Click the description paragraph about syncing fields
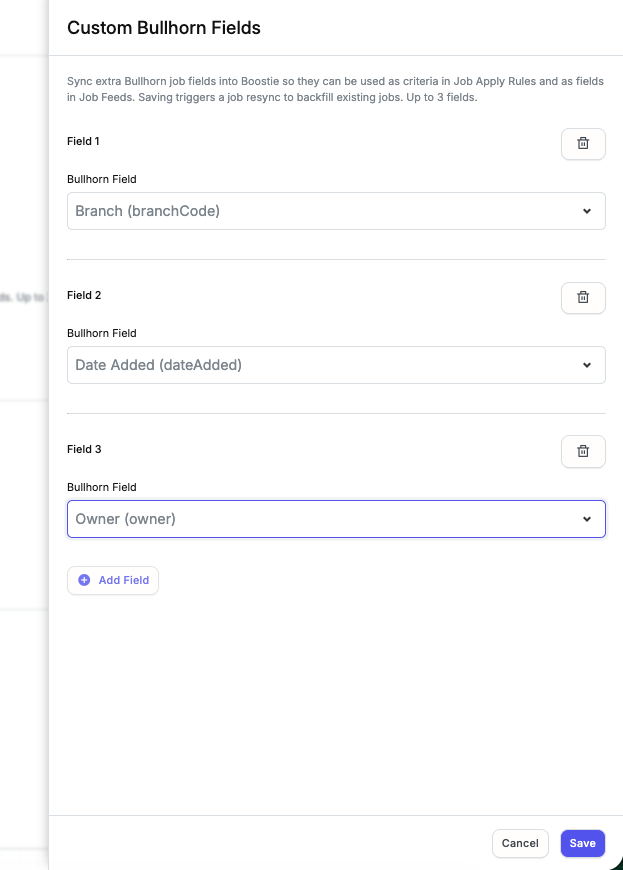 pos(335,89)
